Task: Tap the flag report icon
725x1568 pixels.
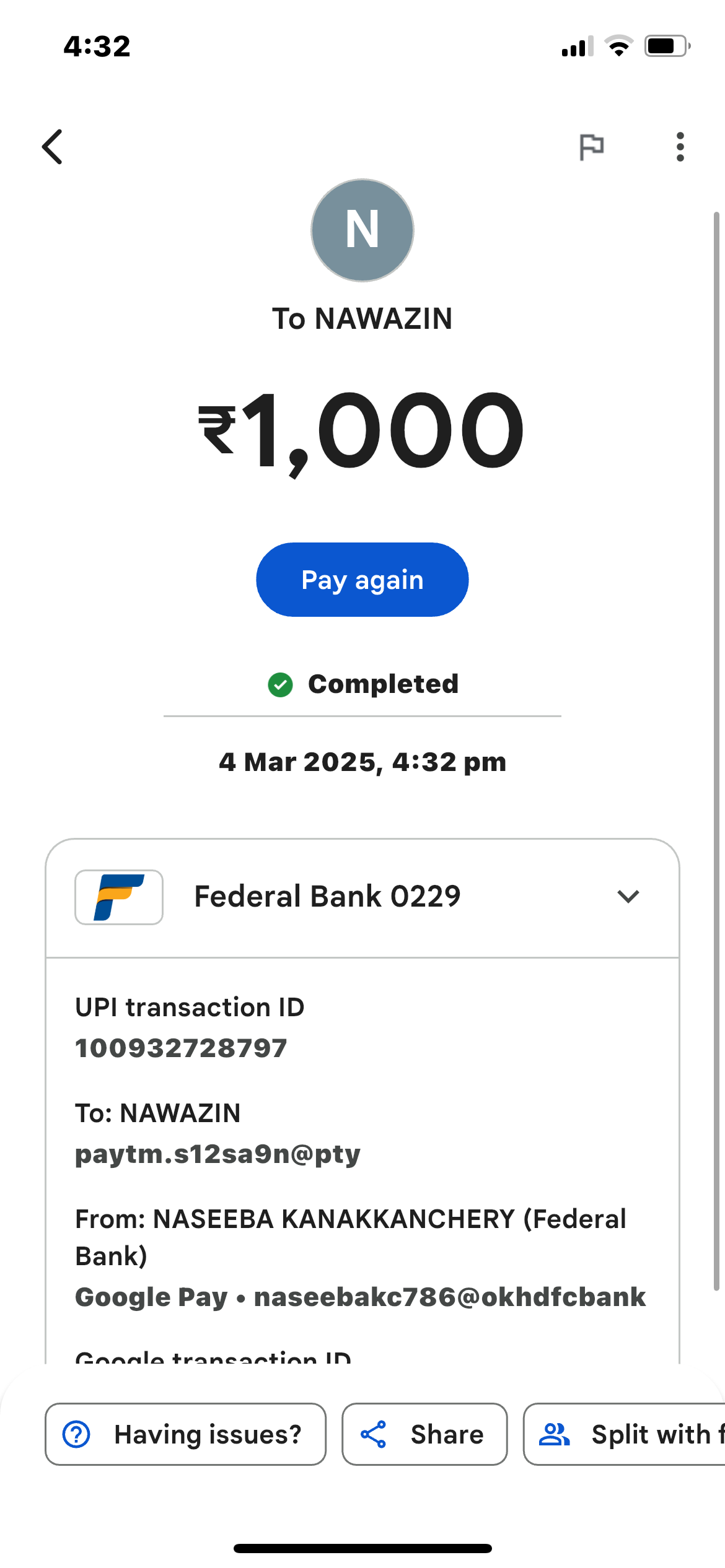Action: [x=591, y=147]
